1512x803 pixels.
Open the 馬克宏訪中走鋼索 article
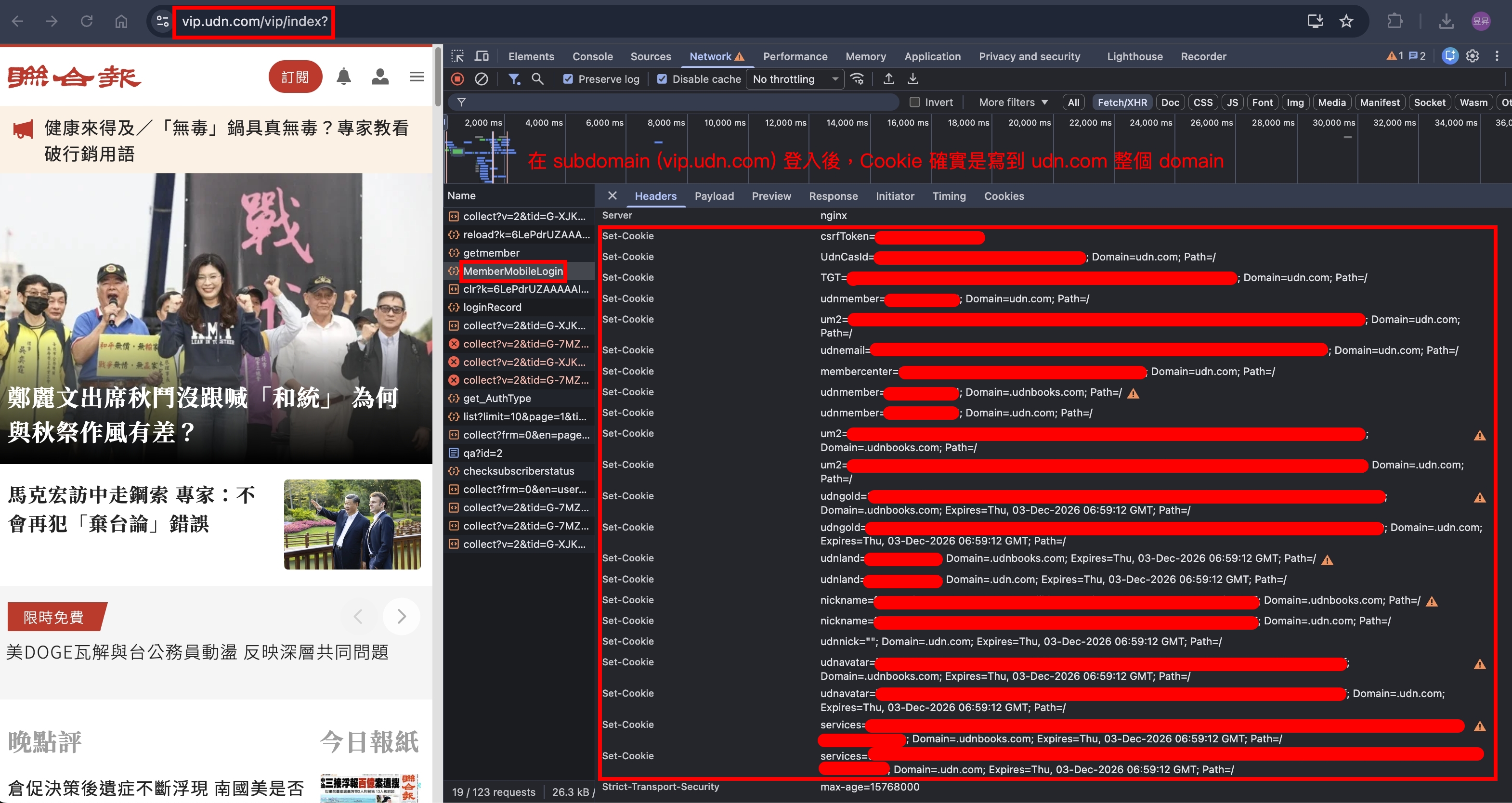pos(132,509)
